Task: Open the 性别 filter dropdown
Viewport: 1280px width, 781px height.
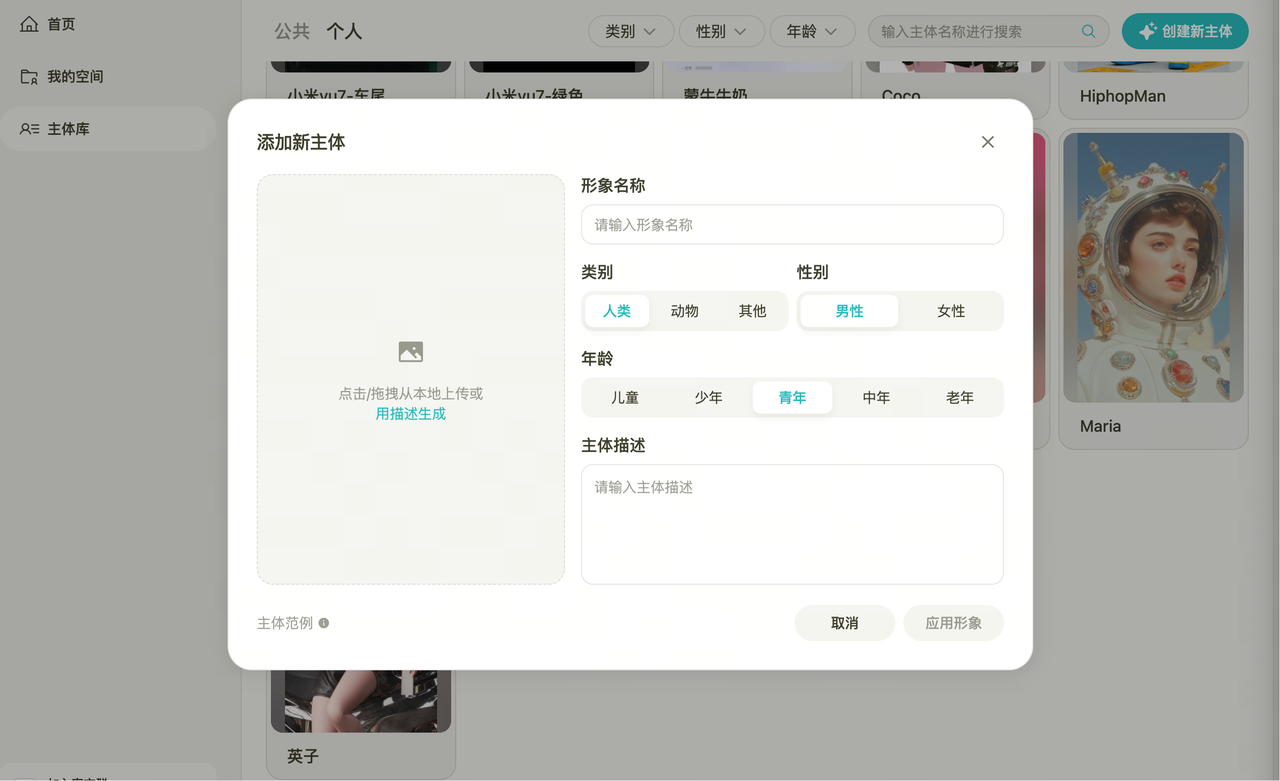Action: pos(721,32)
